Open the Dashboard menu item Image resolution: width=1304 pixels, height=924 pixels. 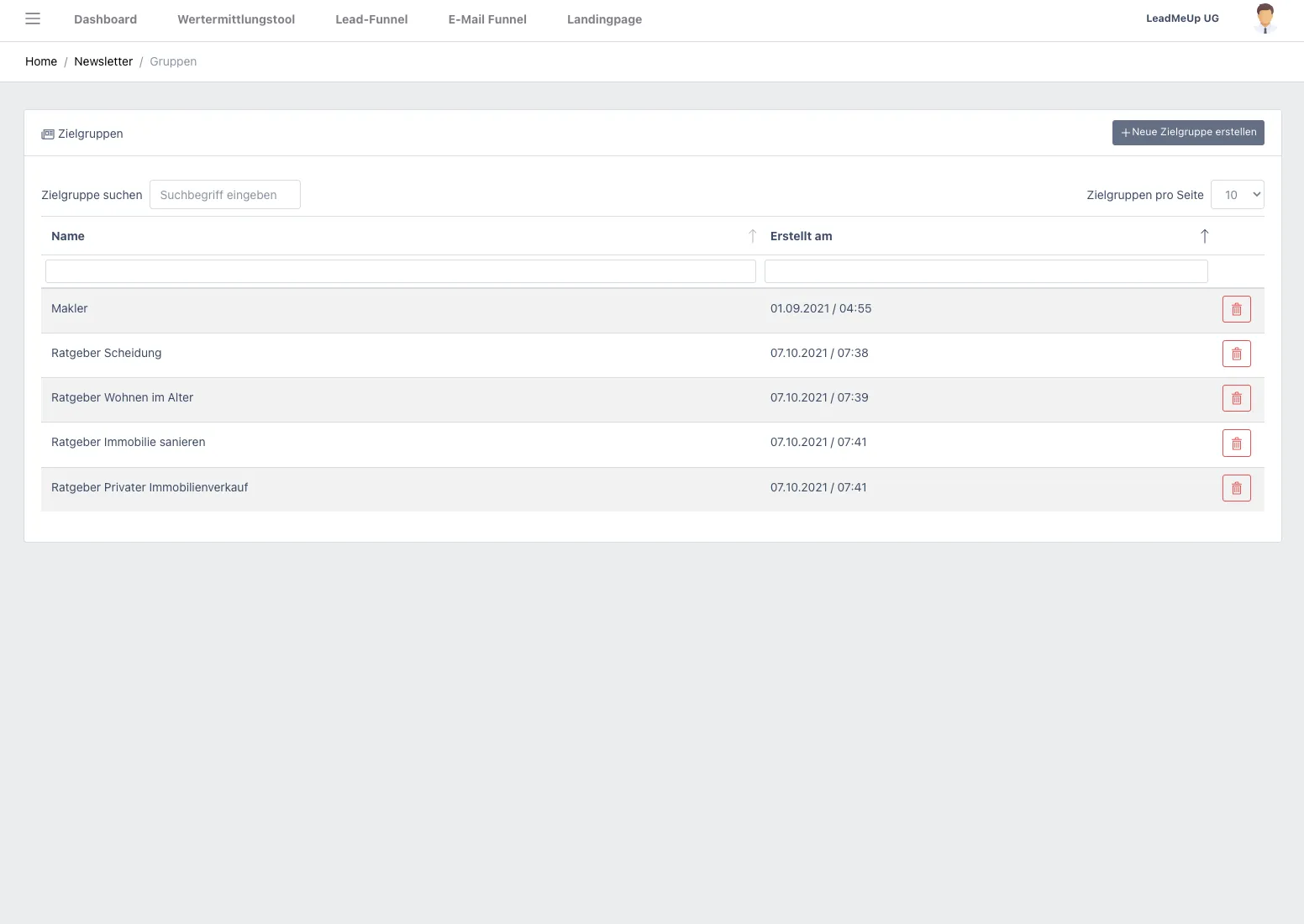pyautogui.click(x=105, y=19)
